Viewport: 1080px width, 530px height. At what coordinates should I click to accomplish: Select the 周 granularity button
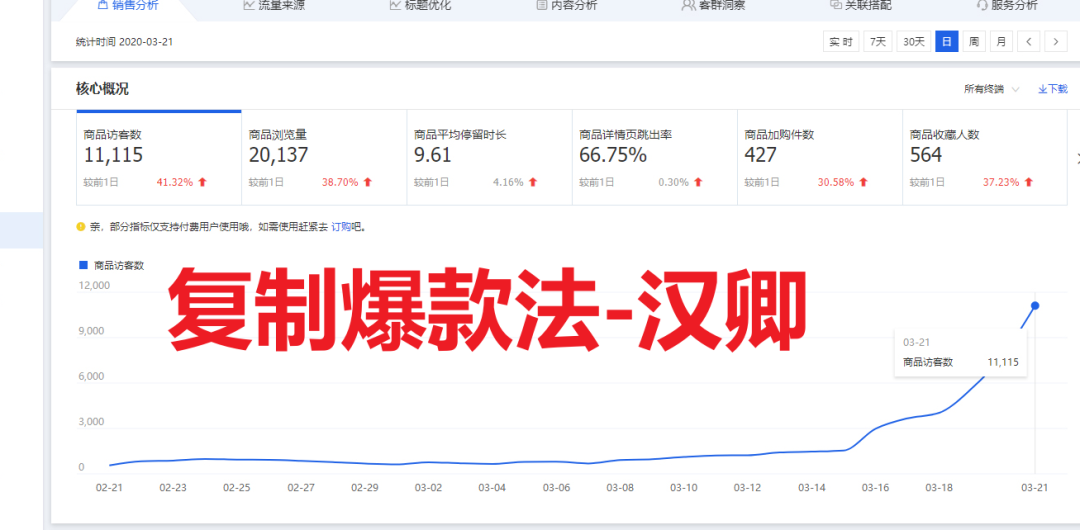(x=973, y=41)
